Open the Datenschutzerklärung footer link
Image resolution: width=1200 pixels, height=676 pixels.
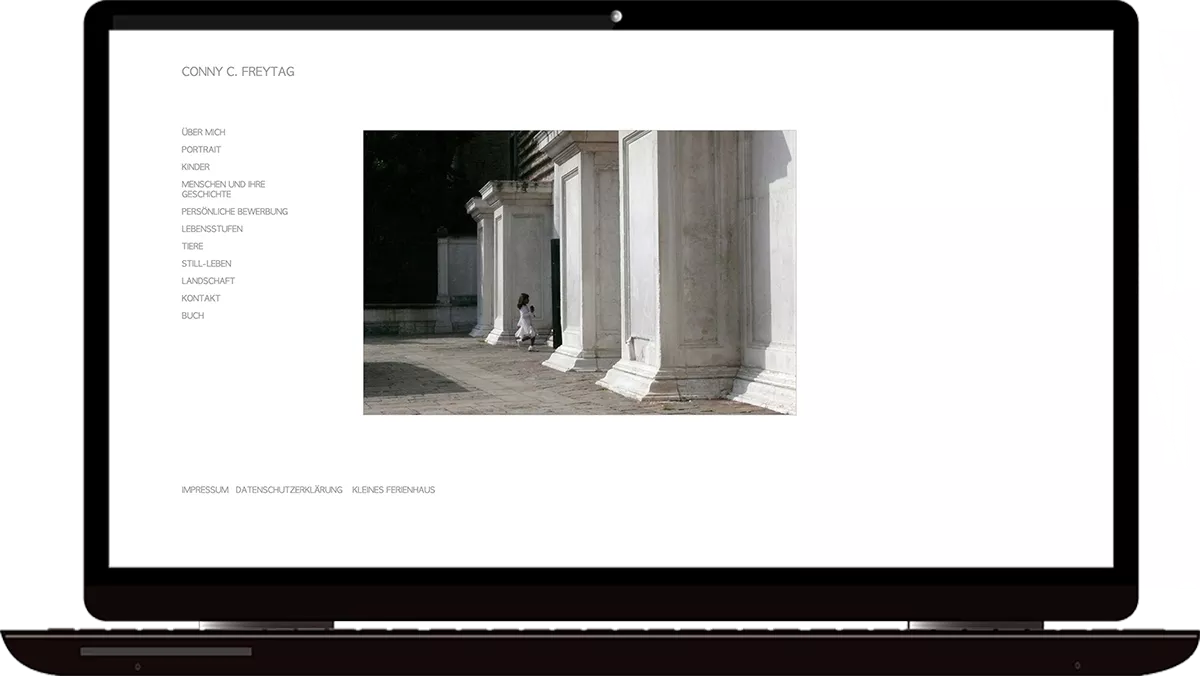[289, 490]
